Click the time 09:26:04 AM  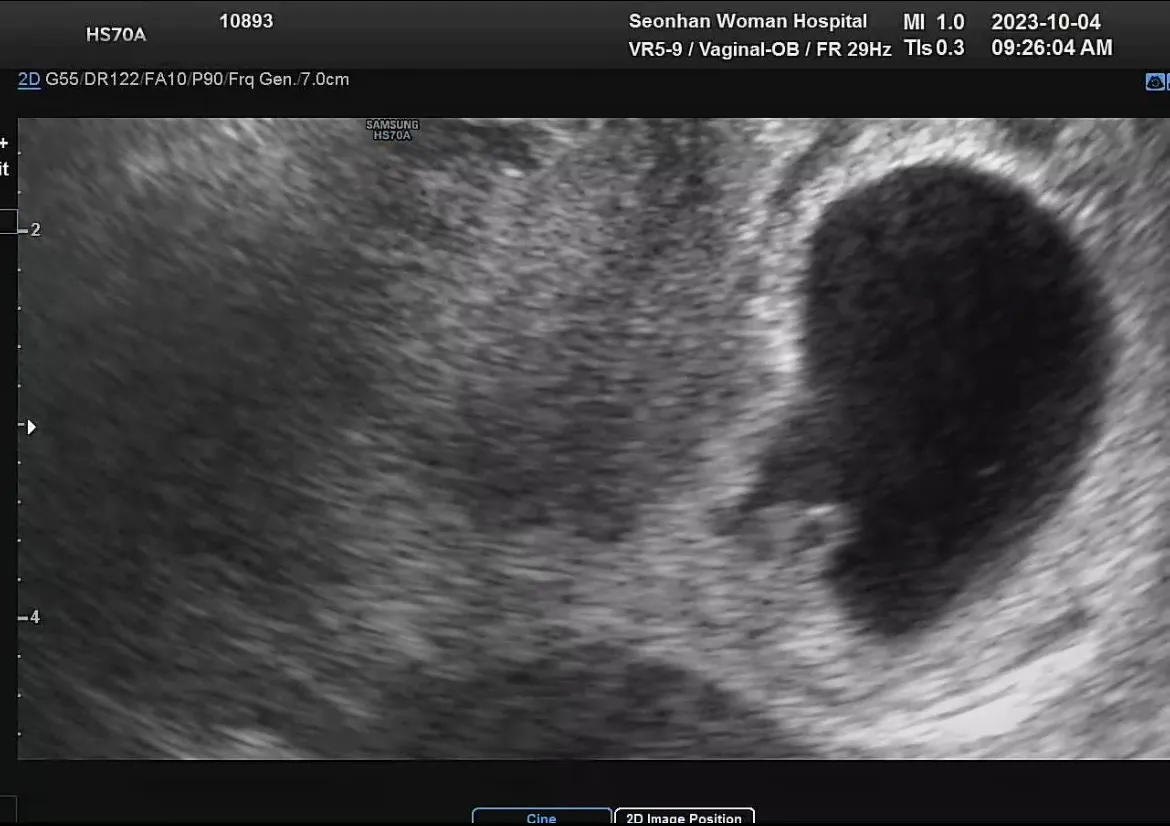(1051, 48)
